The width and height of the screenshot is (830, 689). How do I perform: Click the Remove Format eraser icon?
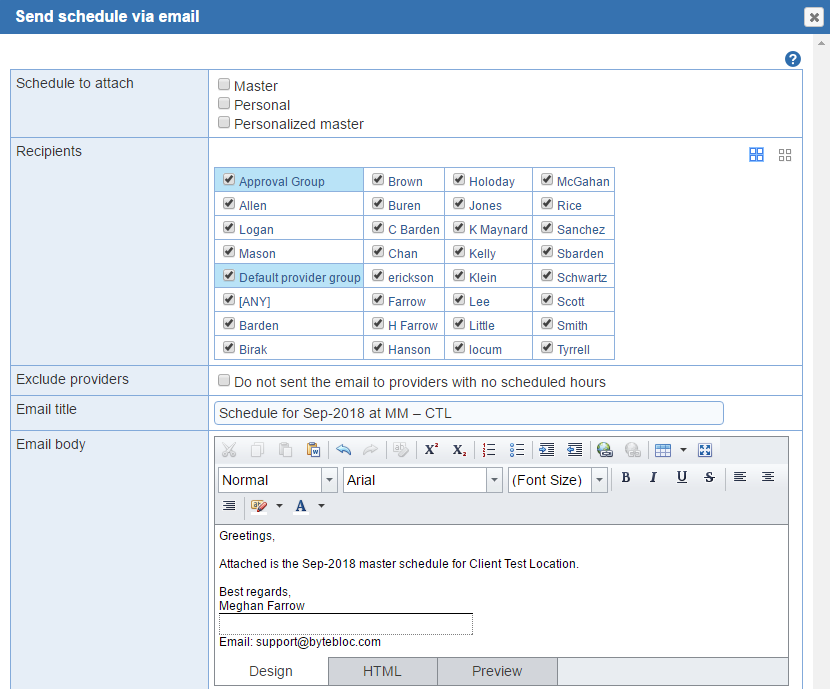coord(401,450)
